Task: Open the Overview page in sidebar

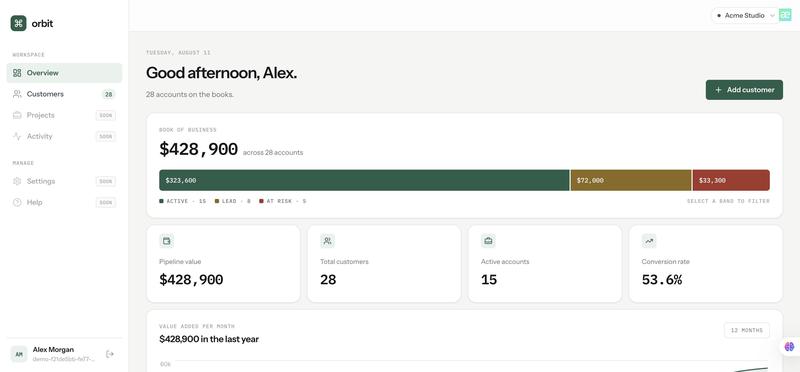Action: [x=64, y=73]
